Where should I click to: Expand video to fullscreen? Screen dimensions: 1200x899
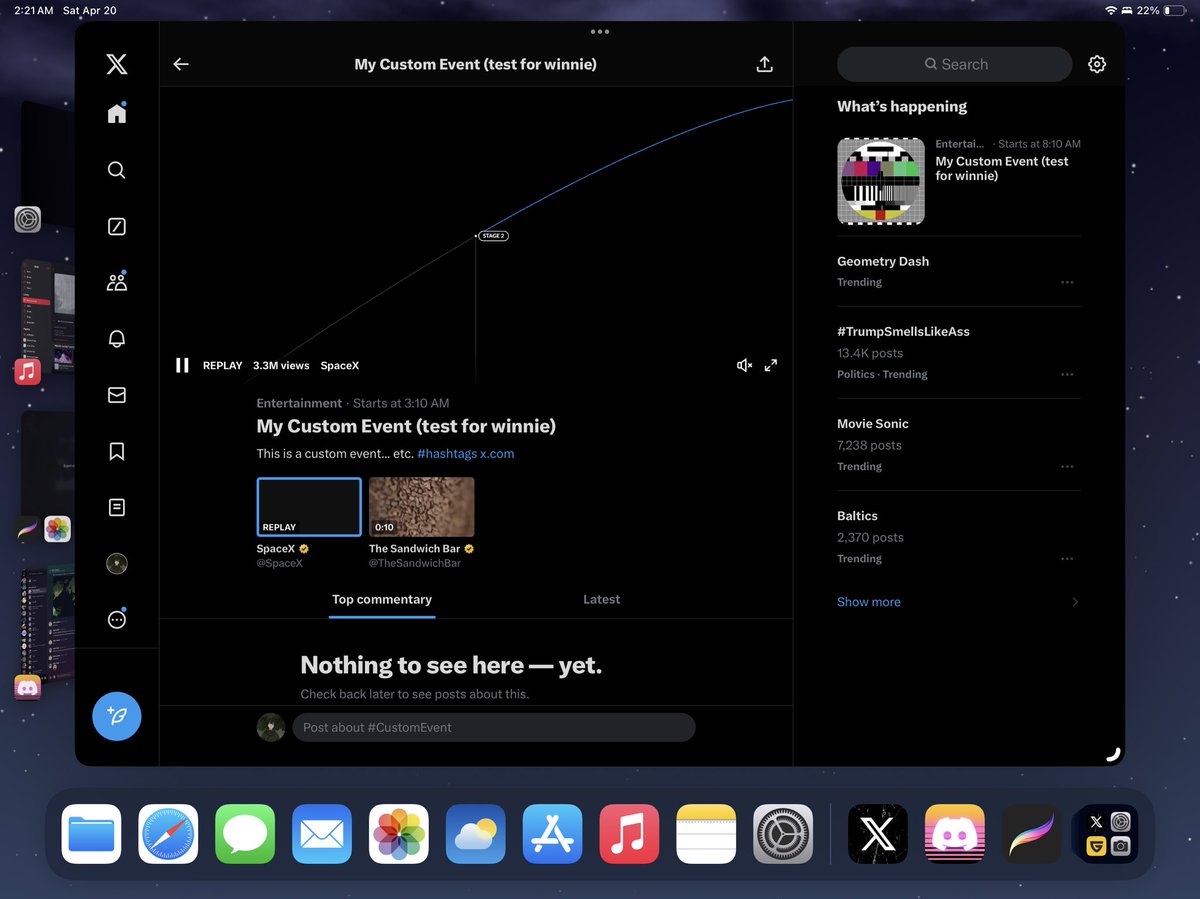[771, 366]
